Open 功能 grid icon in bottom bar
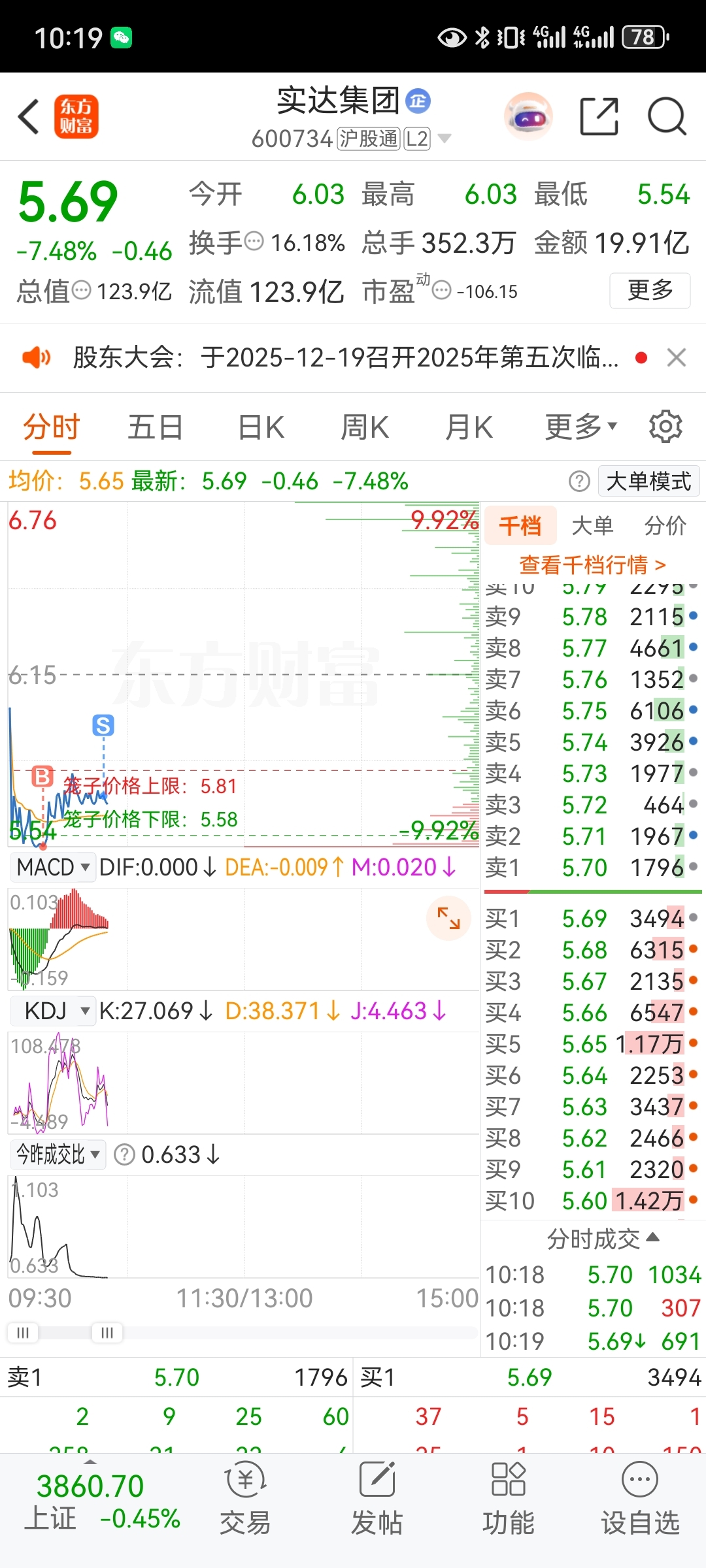 tap(508, 1479)
